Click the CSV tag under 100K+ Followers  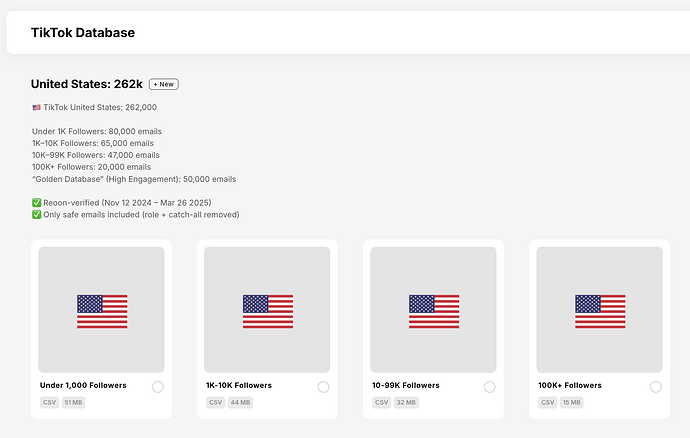point(547,402)
